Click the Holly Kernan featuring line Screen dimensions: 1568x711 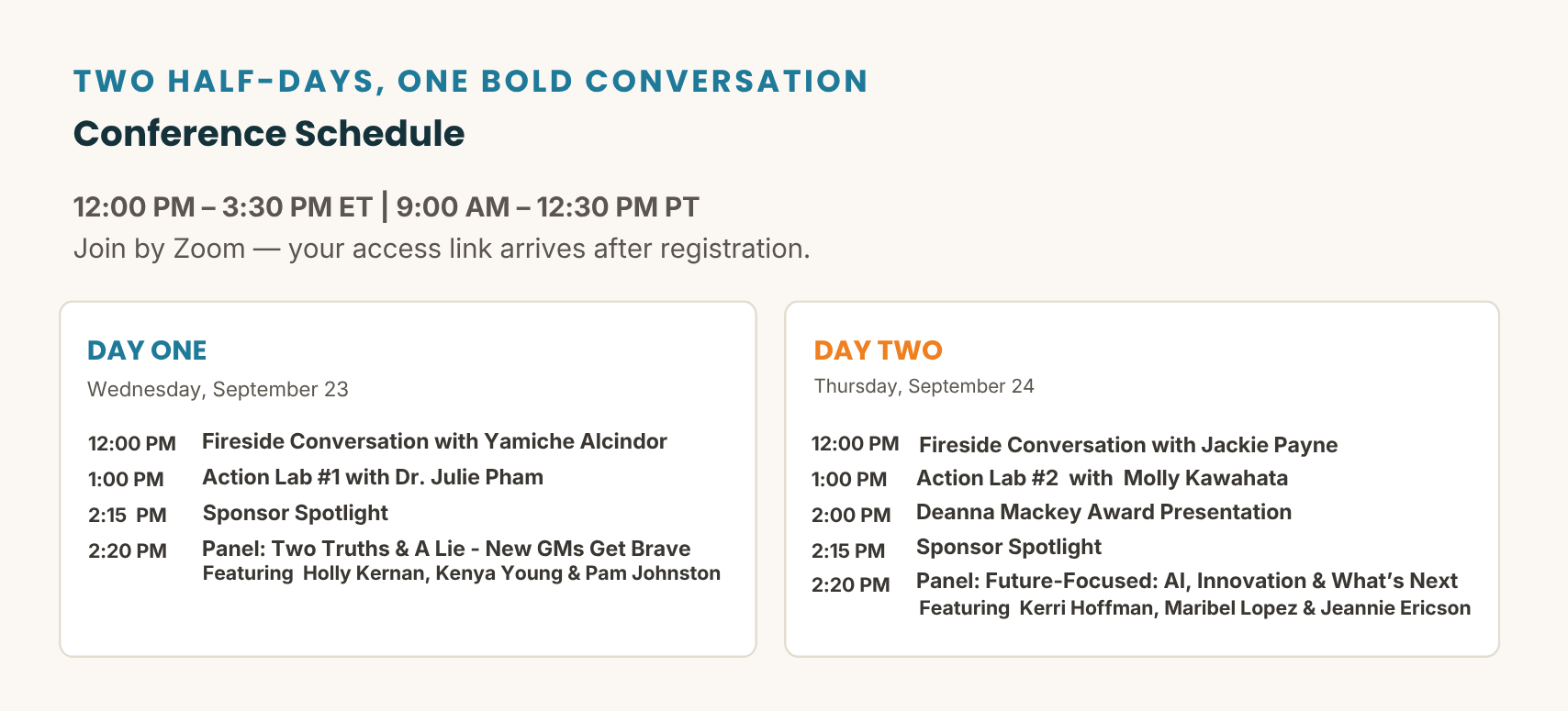(462, 573)
